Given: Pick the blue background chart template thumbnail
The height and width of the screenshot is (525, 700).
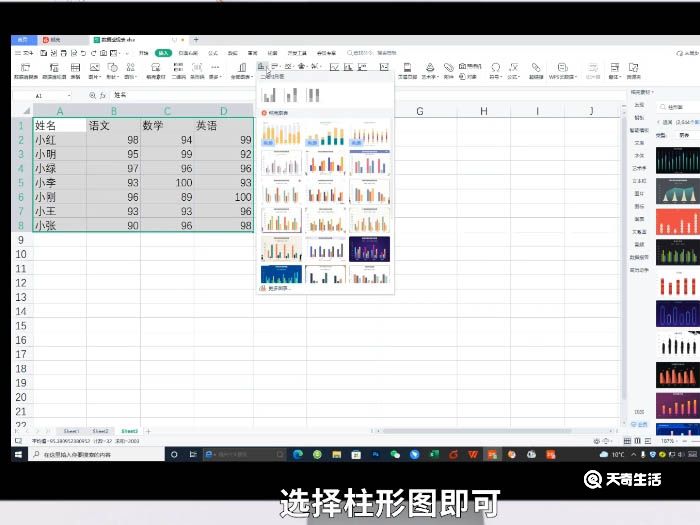Looking at the screenshot, I should pos(281,274).
